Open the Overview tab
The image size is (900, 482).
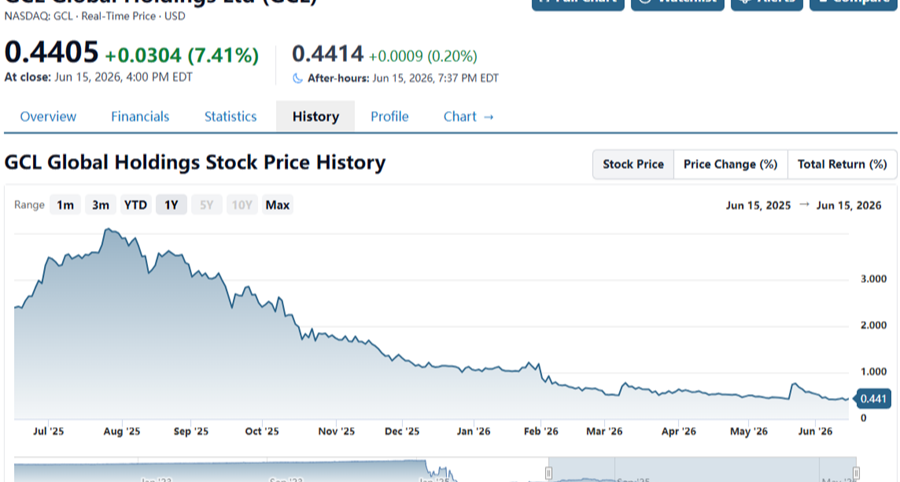(x=48, y=116)
